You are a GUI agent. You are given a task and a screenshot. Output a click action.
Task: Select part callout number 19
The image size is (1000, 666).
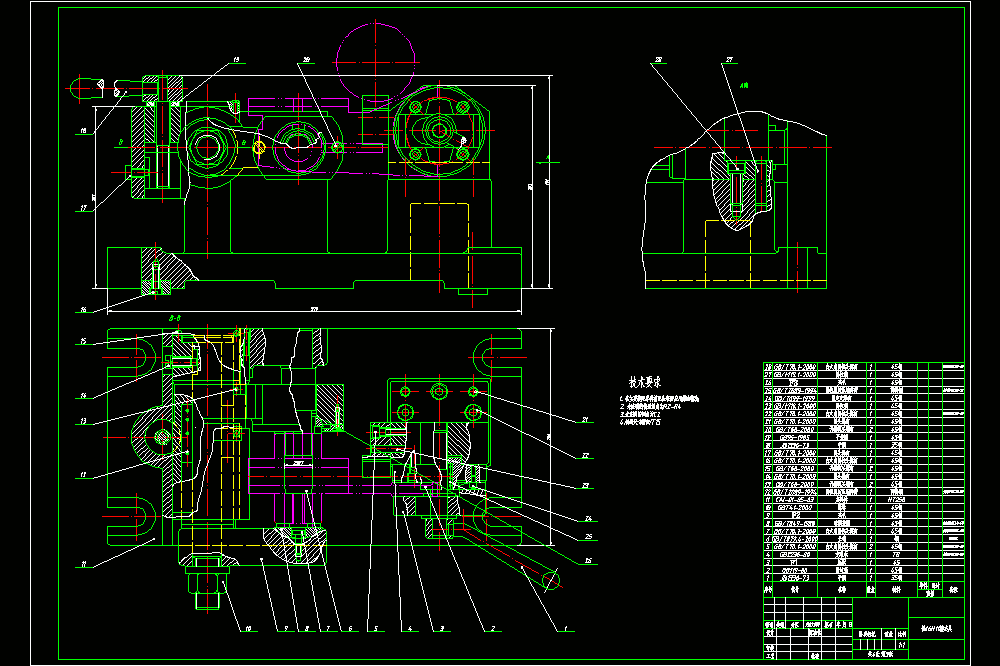coord(236,60)
